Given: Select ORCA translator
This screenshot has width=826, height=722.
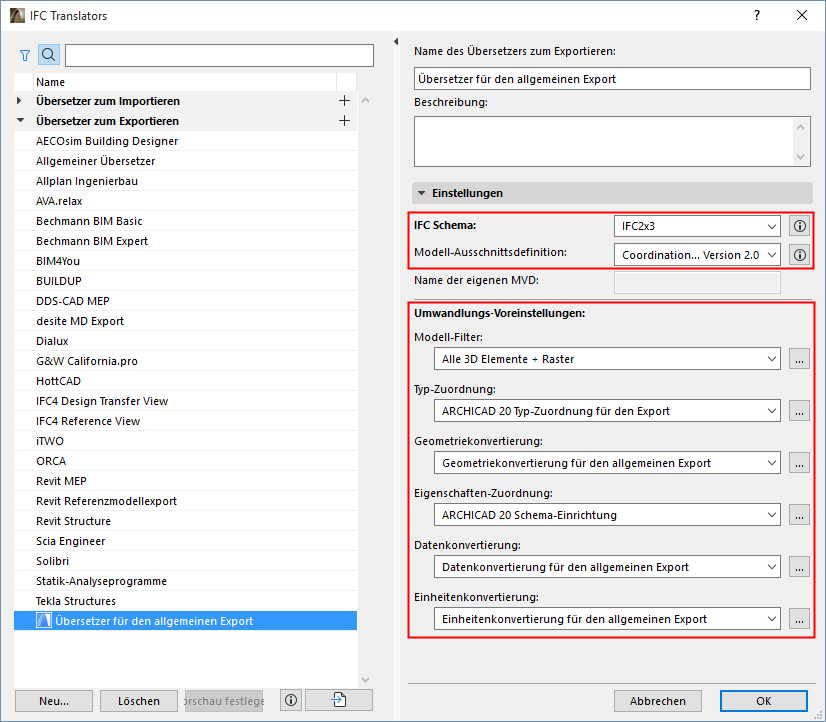Looking at the screenshot, I should (x=185, y=461).
